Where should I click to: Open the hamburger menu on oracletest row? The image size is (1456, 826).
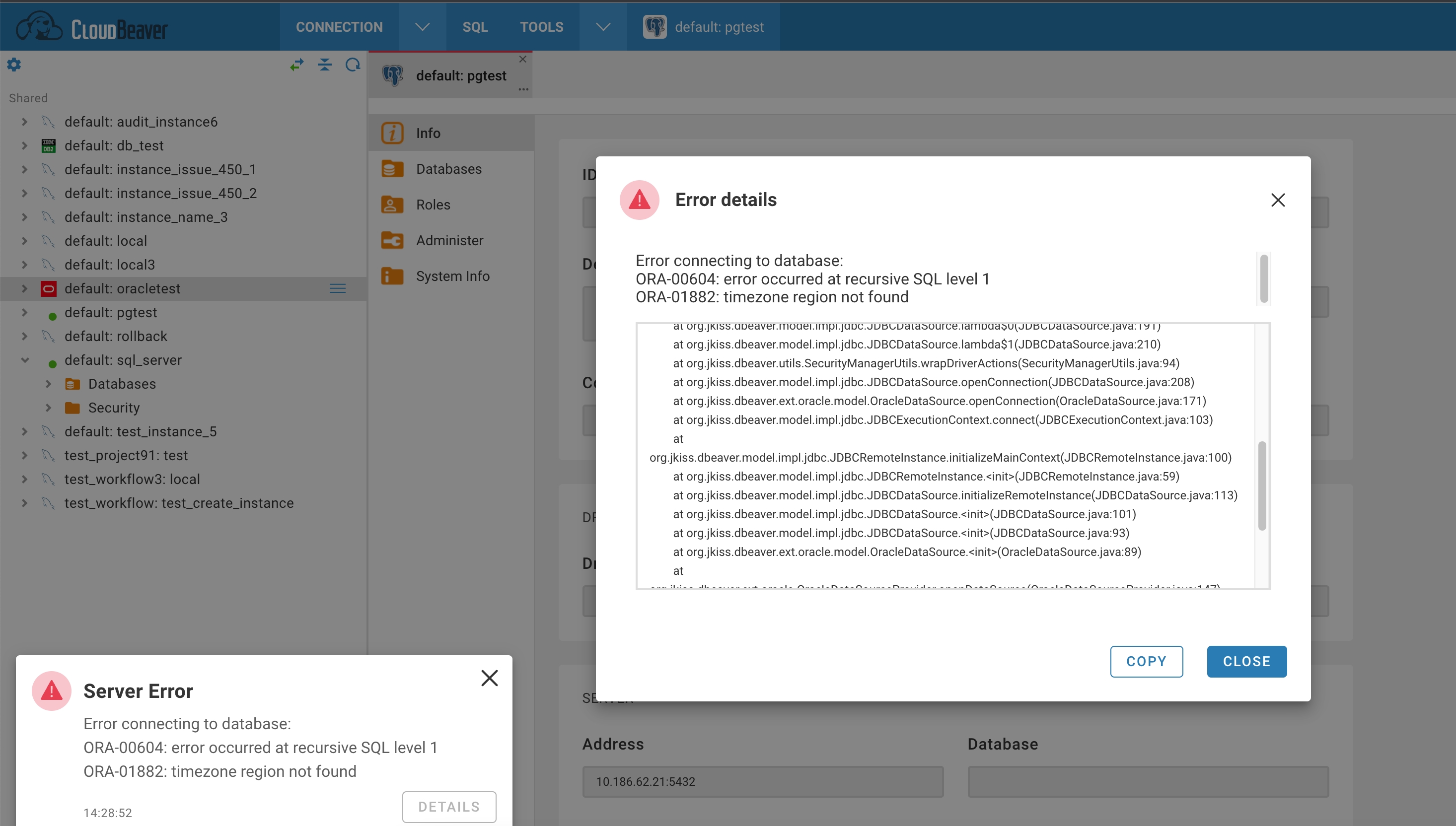[338, 288]
